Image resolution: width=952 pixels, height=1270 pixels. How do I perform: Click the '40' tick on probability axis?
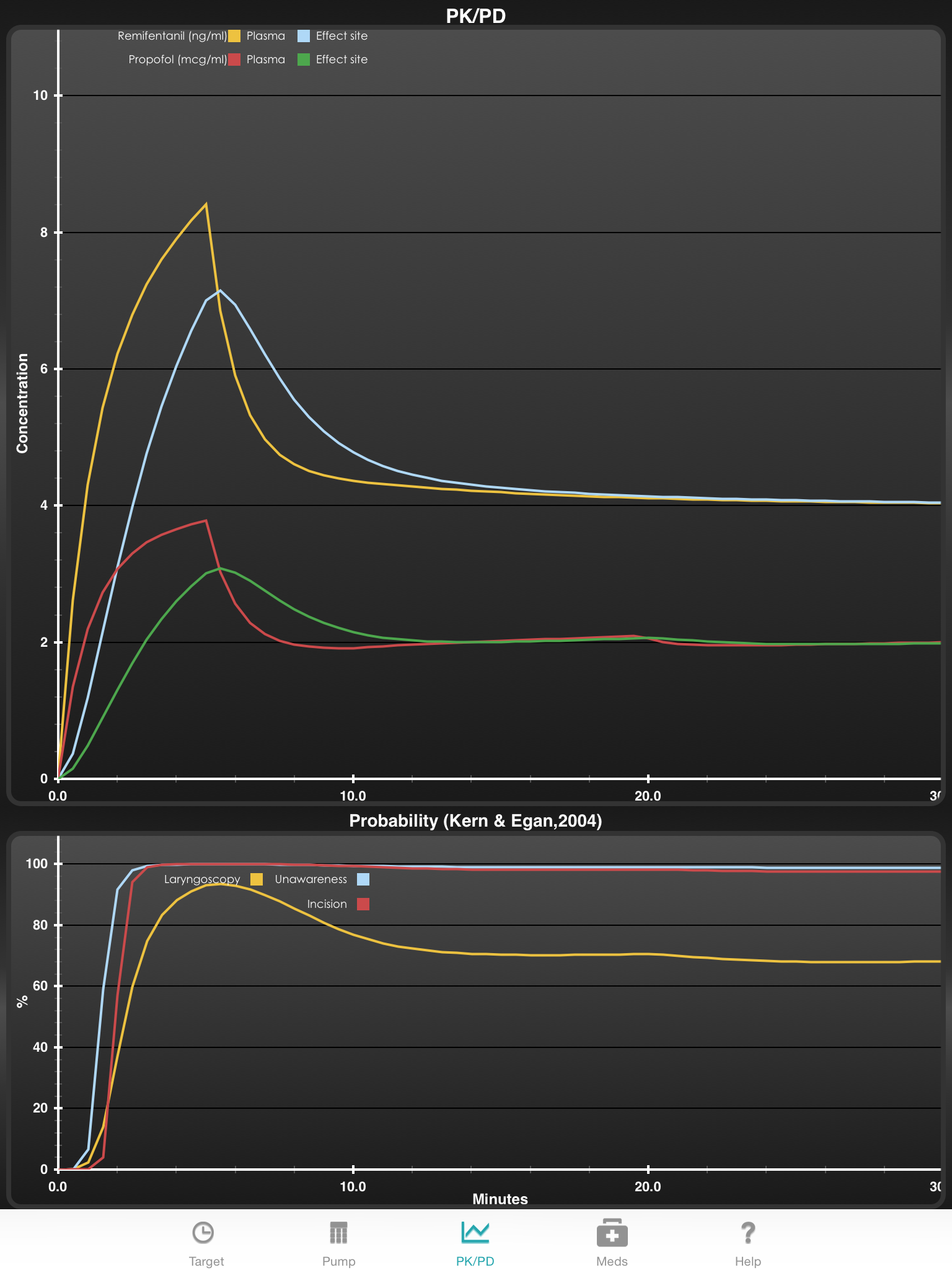click(40, 1047)
